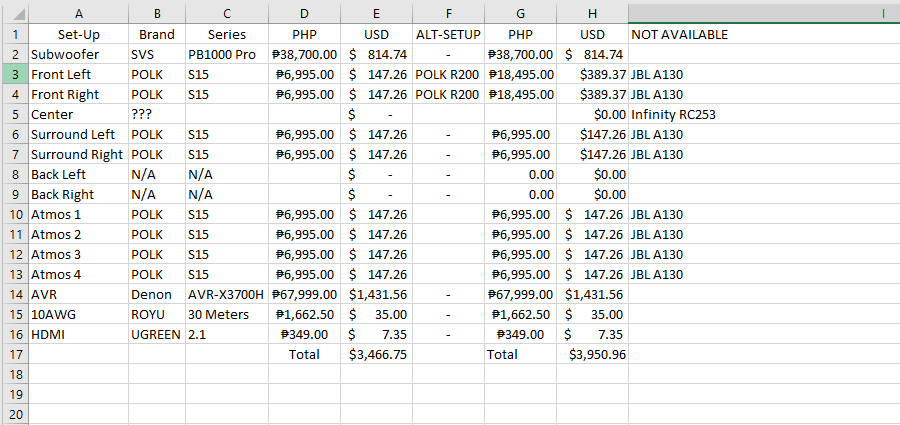Viewport: 900px width, 425px height.
Task: Select the '???' brand cell
Action: [157, 114]
